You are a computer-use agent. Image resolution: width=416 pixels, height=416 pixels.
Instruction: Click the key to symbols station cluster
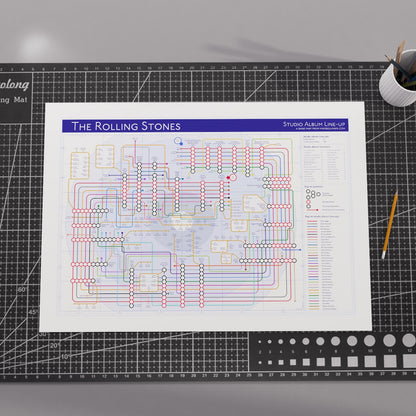313,194
